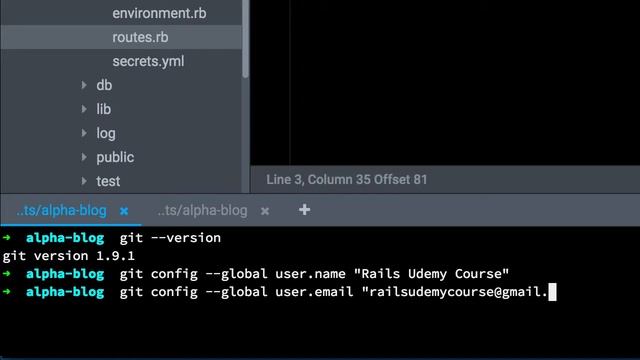
Task: Select the test folder label
Action: tap(108, 181)
